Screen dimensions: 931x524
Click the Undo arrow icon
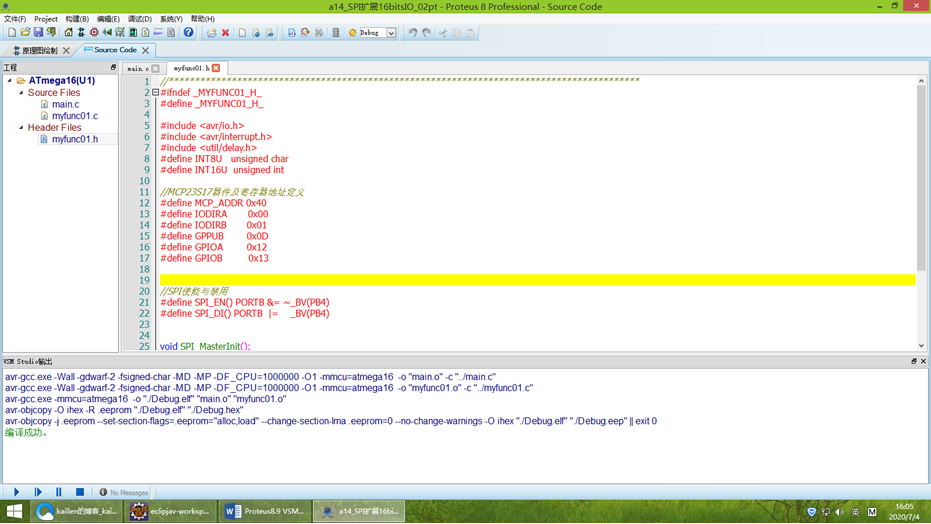pos(413,33)
